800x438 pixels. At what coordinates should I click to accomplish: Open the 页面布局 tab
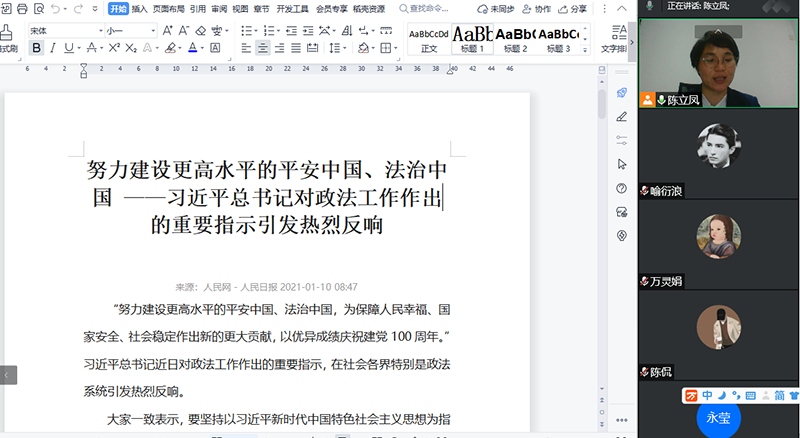click(x=169, y=9)
